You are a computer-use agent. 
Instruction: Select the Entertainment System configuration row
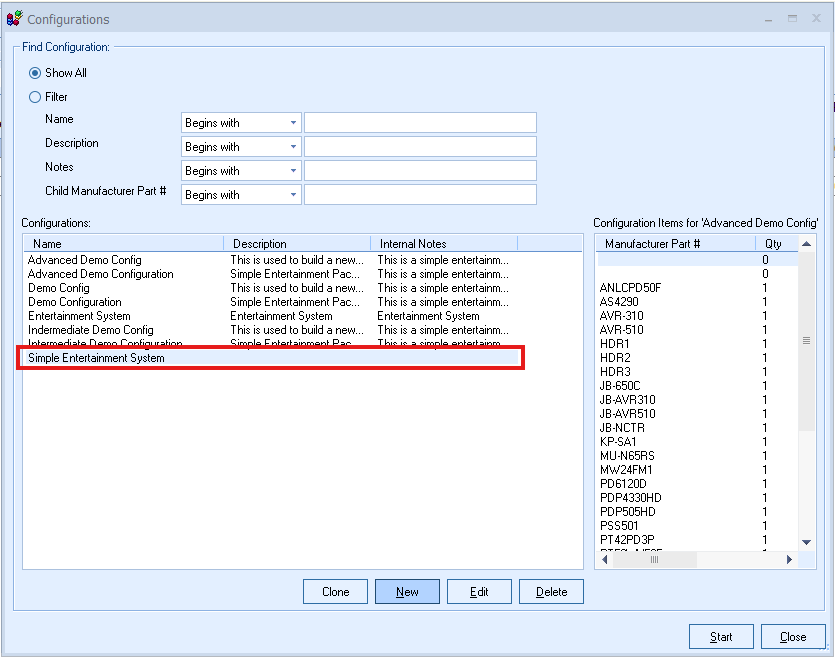pyautogui.click(x=79, y=316)
